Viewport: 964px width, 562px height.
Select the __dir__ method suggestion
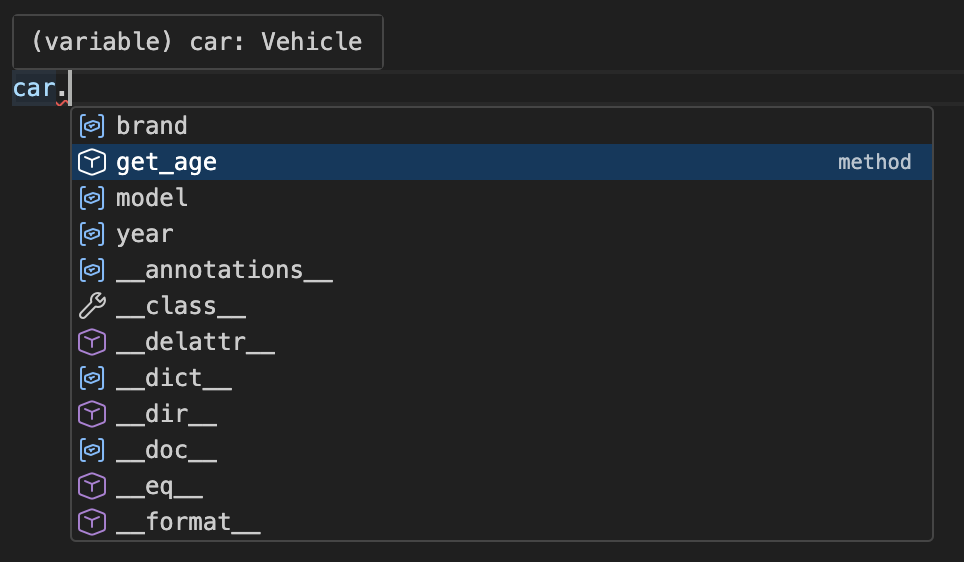(x=166, y=414)
